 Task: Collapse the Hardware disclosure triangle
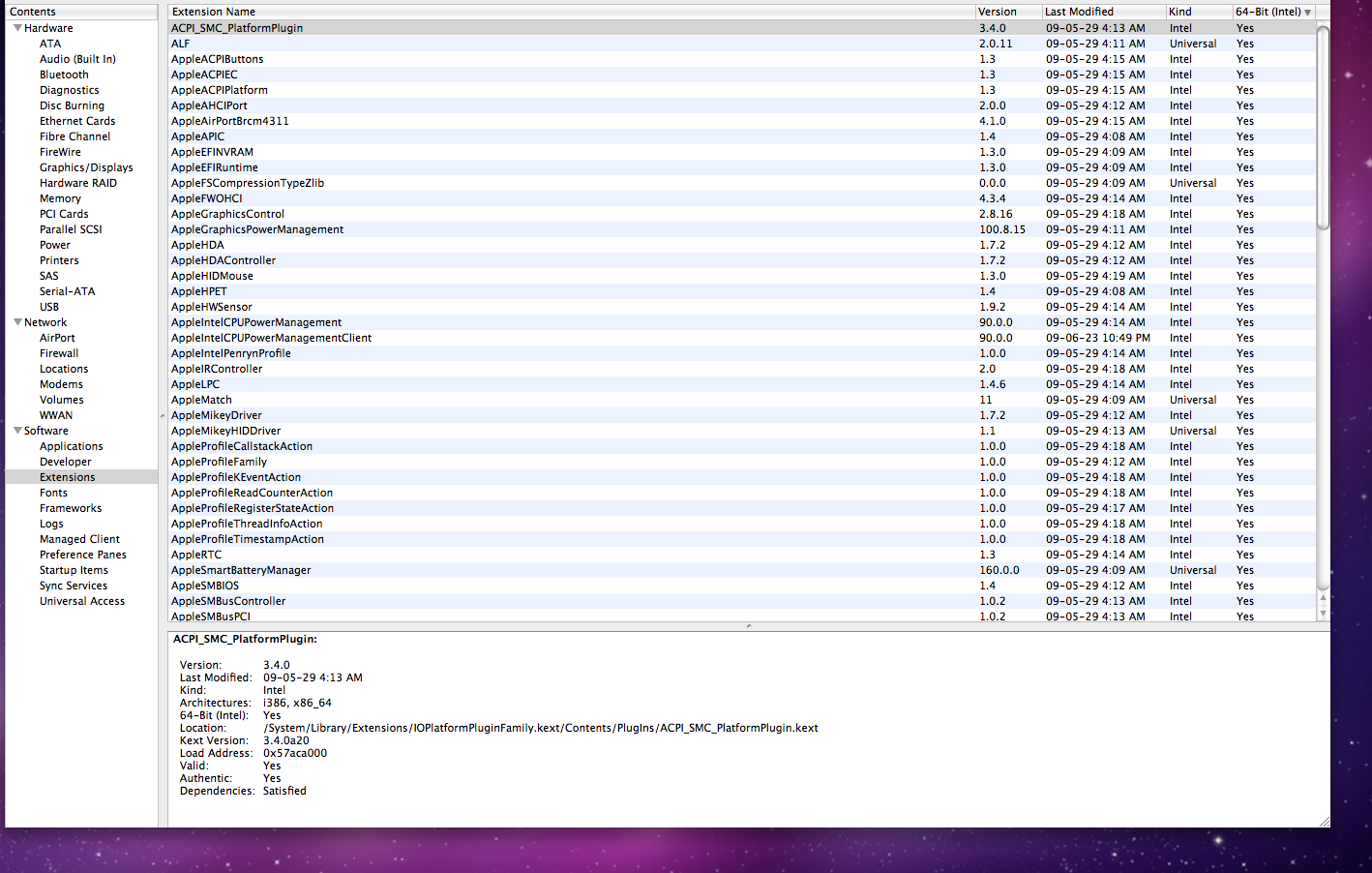pos(17,28)
